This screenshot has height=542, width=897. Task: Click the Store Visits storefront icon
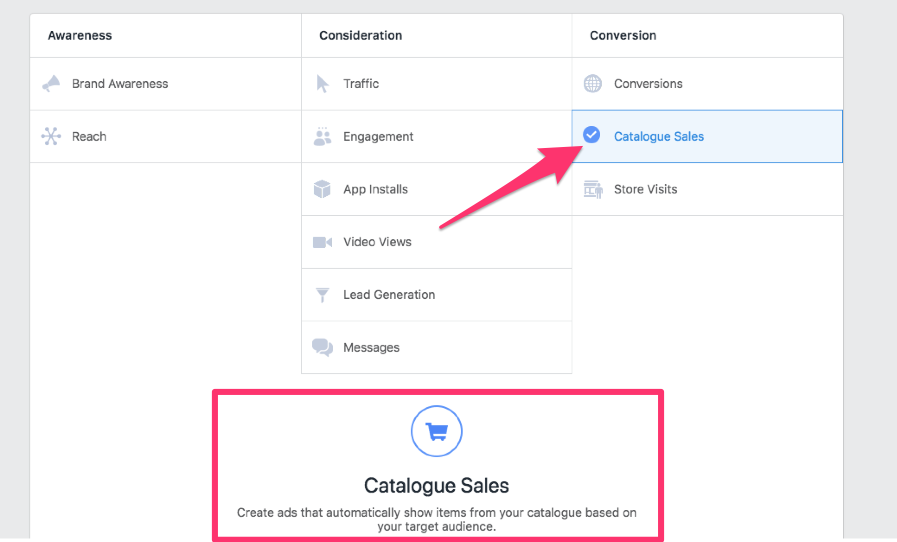click(x=593, y=189)
